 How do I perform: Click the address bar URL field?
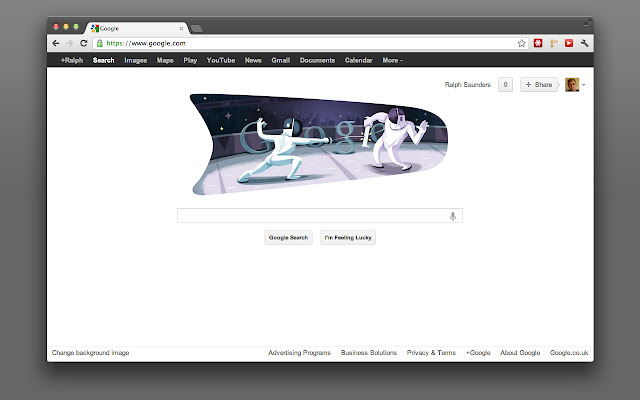(310, 43)
